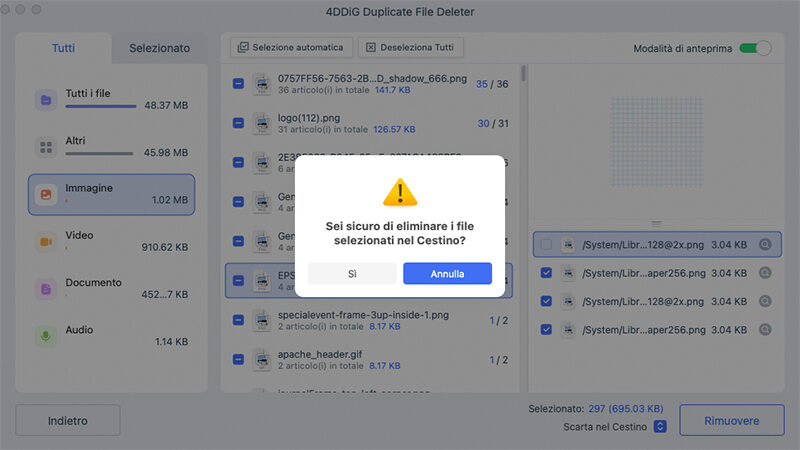Click Selezione automatica button
Image resolution: width=800 pixels, height=450 pixels.
[x=291, y=47]
